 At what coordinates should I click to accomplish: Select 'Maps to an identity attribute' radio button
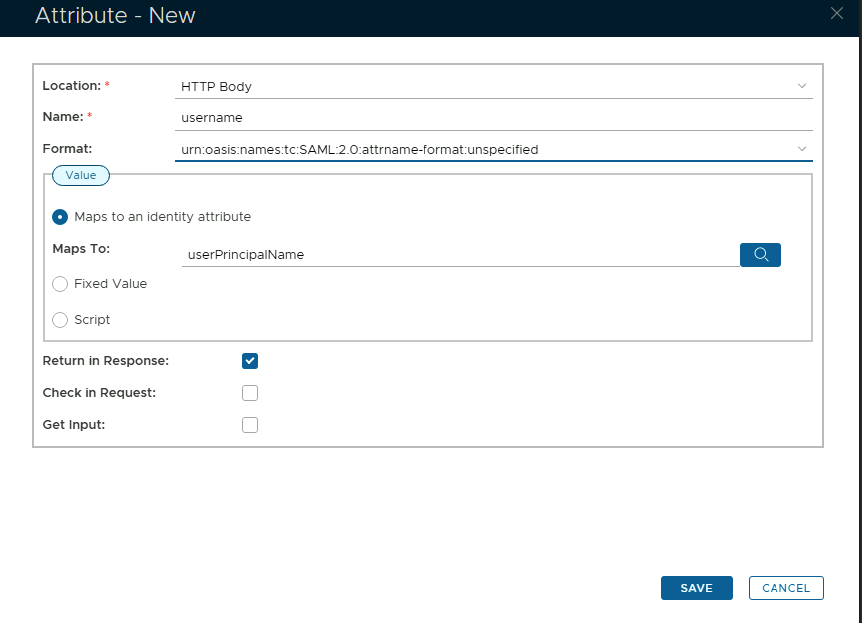[x=60, y=217]
